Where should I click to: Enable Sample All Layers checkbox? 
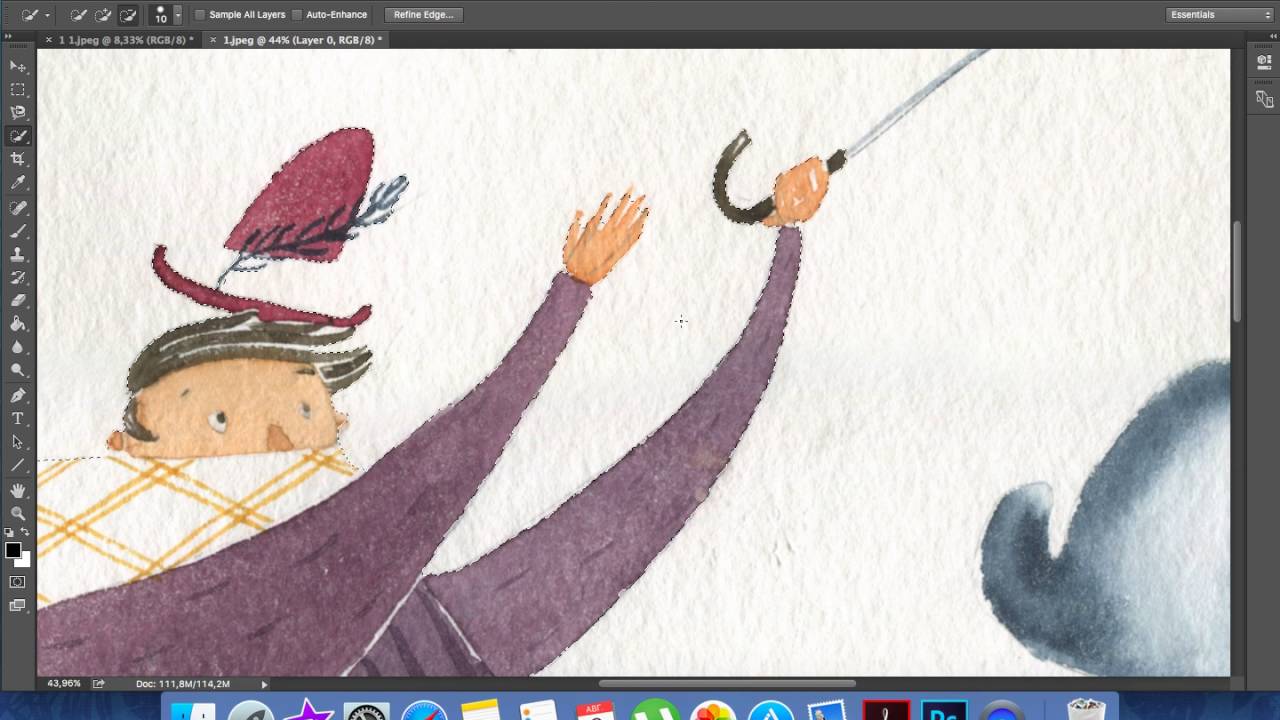coord(200,15)
